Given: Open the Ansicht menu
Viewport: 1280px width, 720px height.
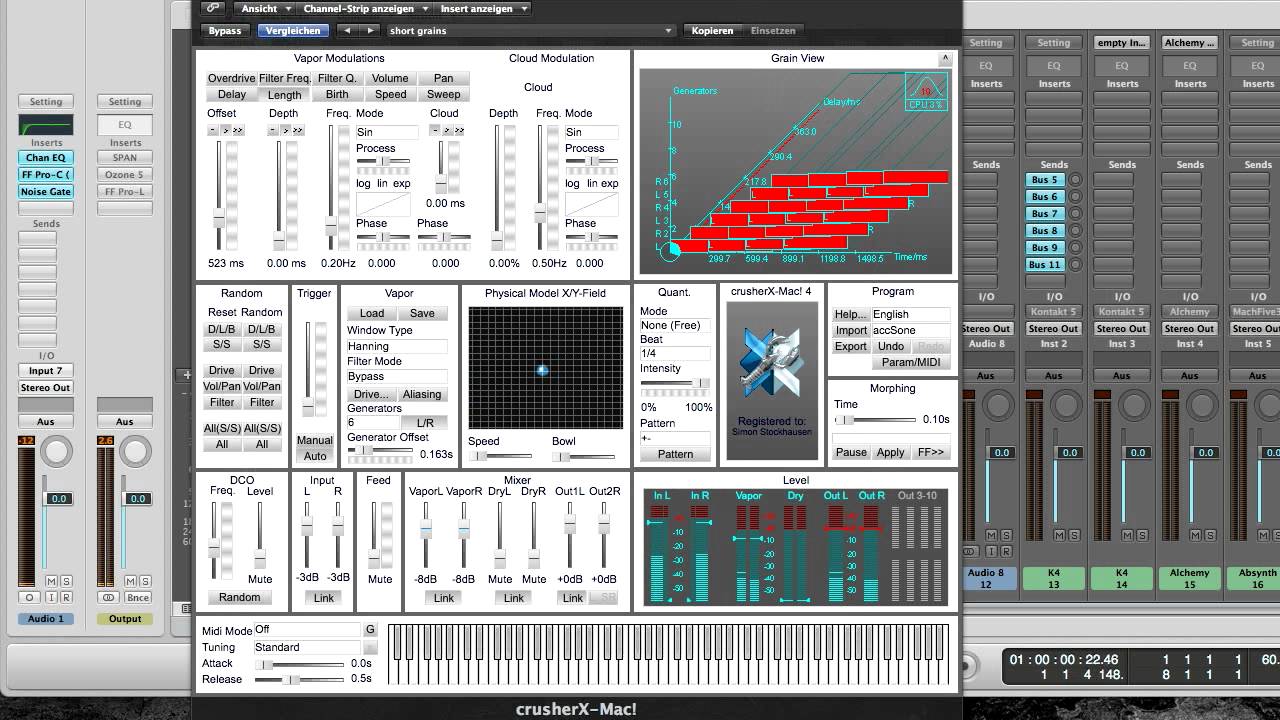Looking at the screenshot, I should 264,8.
